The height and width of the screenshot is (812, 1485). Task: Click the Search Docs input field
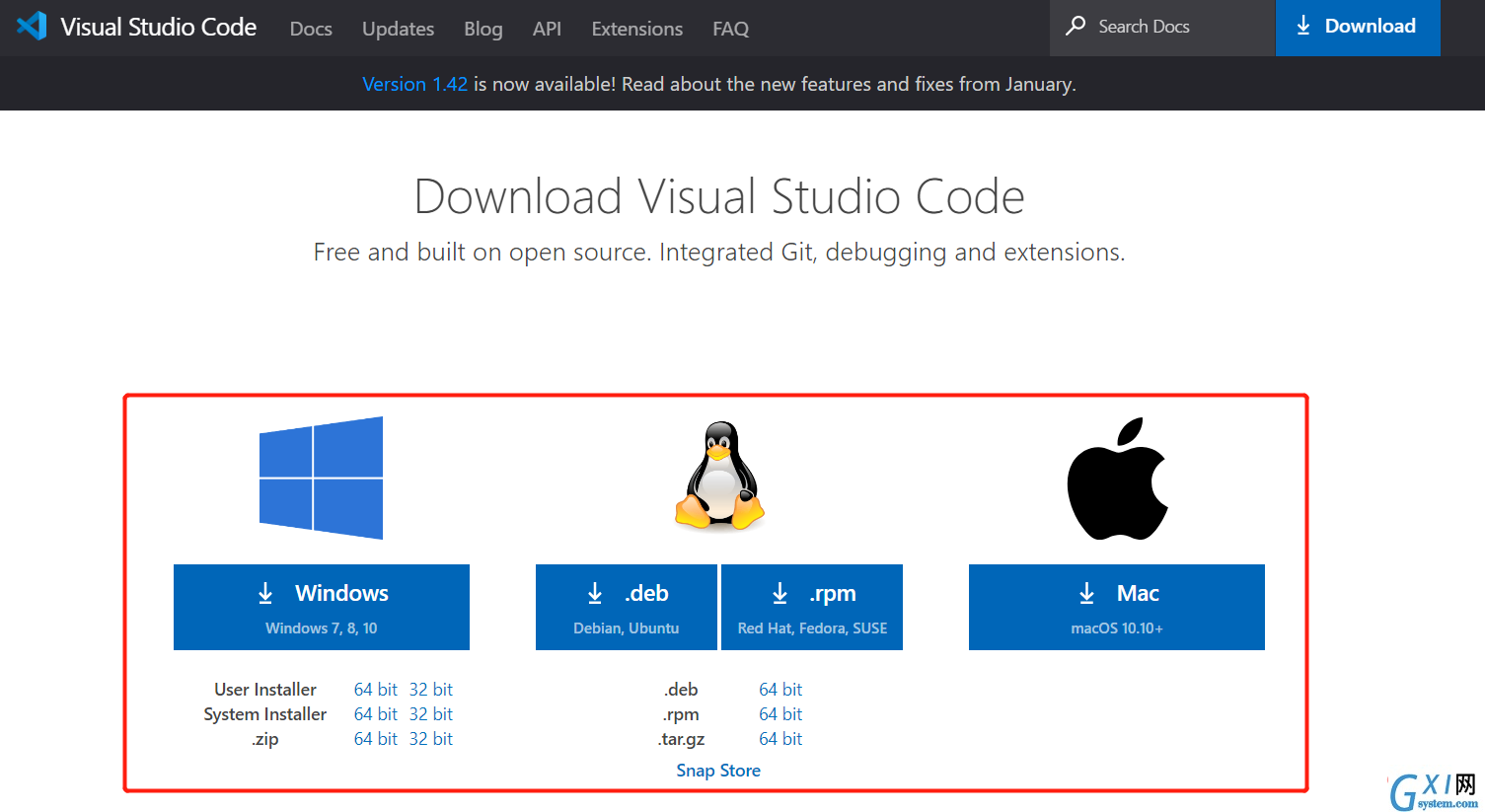coord(1162,28)
